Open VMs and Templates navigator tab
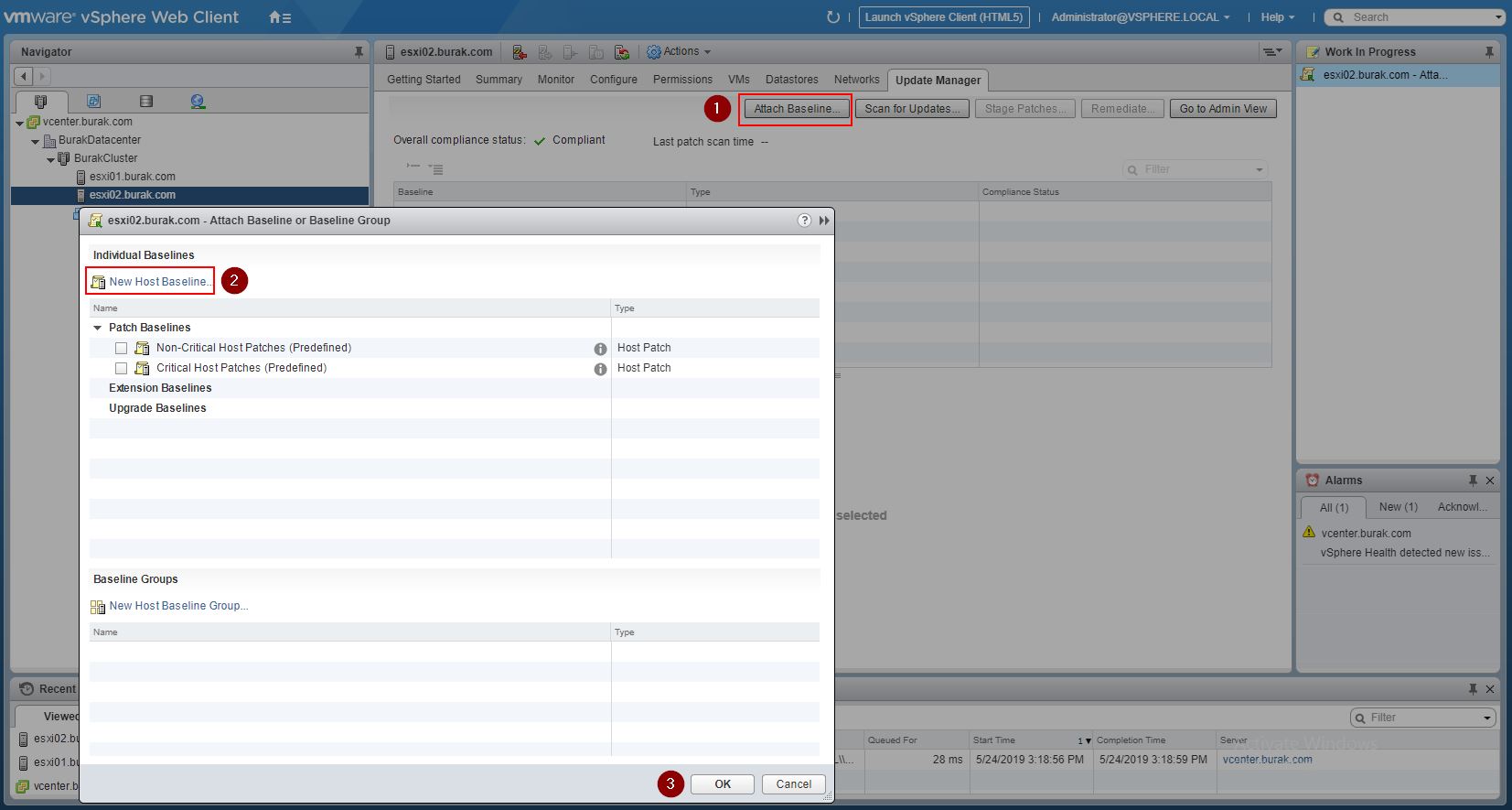This screenshot has width=1512, height=810. (93, 102)
